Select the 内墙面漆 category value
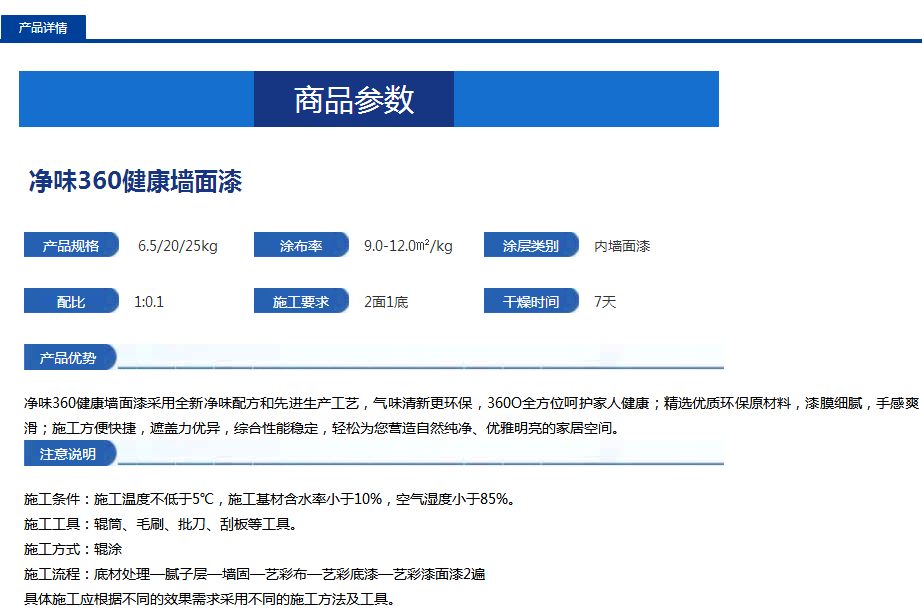Image resolution: width=922 pixels, height=611 pixels. click(x=622, y=246)
